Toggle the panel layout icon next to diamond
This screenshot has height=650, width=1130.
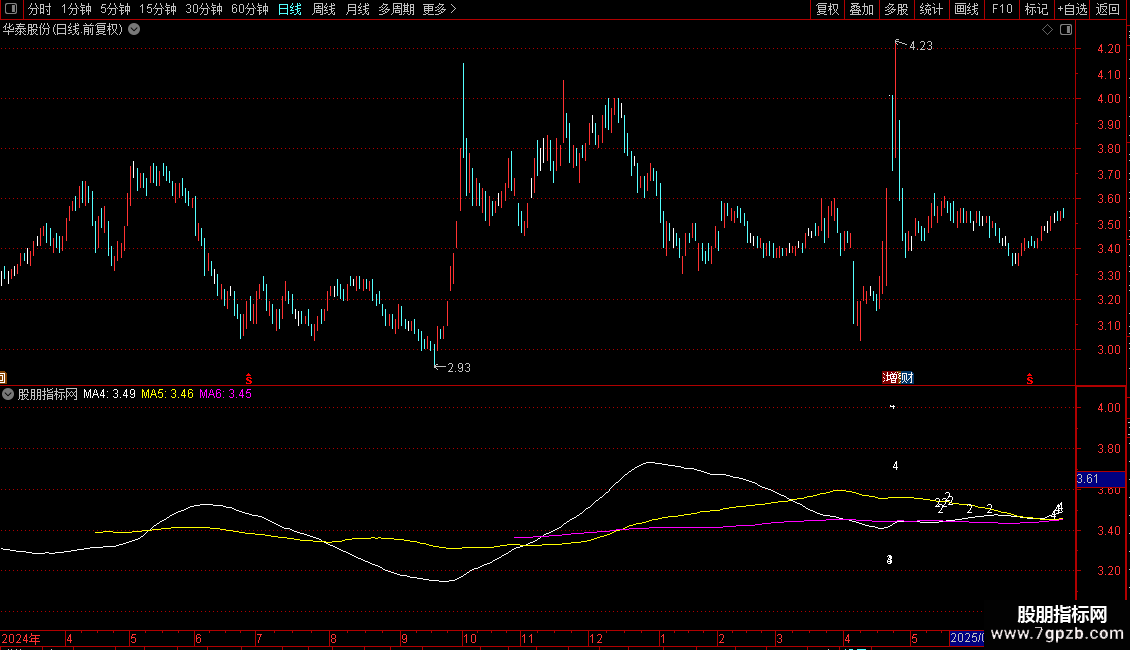point(1066,30)
